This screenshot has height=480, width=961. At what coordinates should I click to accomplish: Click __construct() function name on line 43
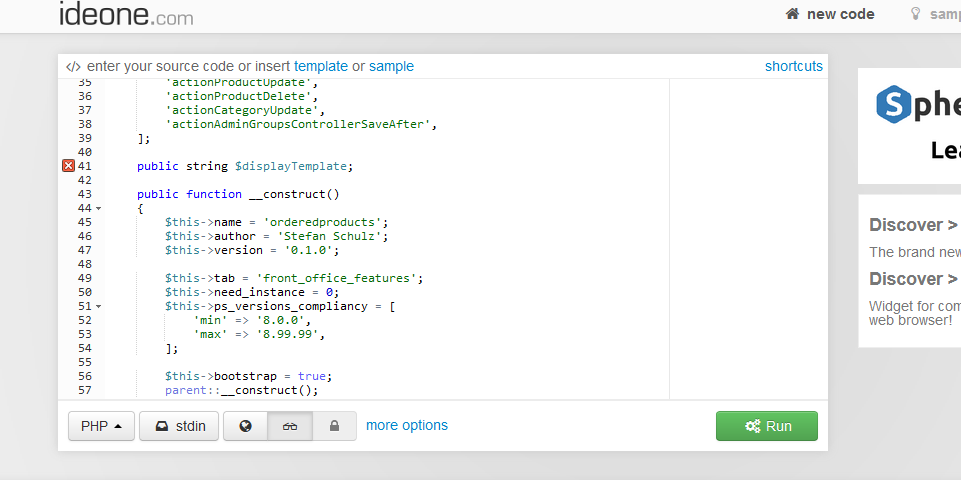(x=294, y=194)
